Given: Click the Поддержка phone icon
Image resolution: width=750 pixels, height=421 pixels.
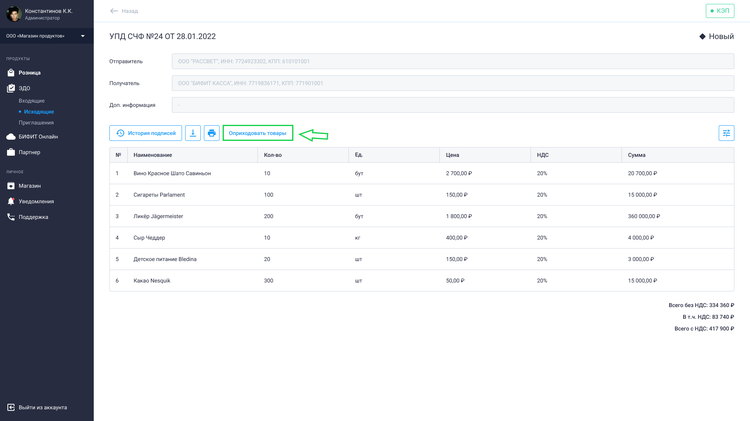Looking at the screenshot, I should tap(11, 217).
